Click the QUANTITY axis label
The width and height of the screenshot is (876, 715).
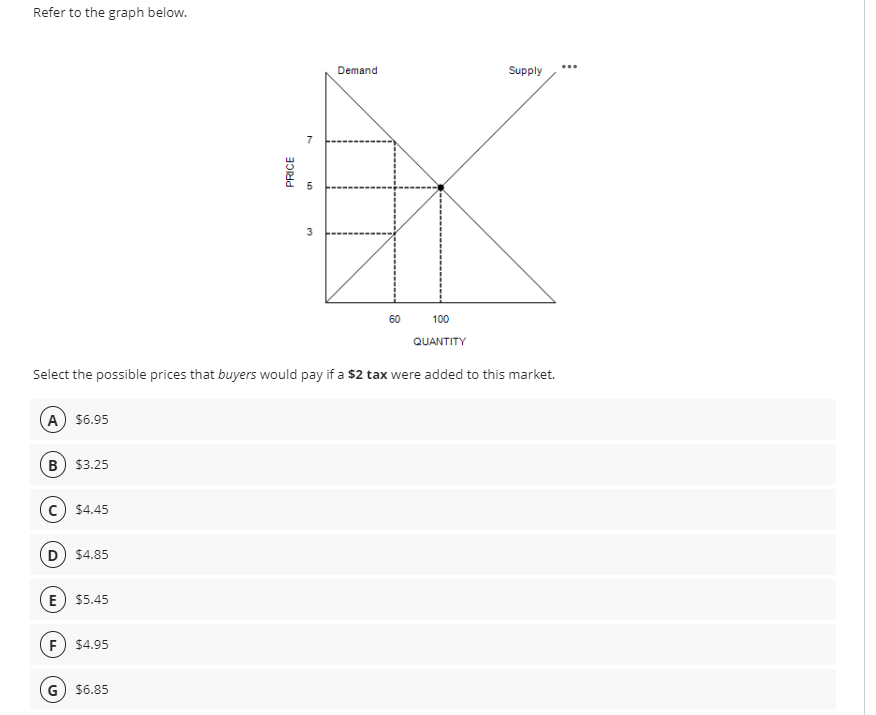pyautogui.click(x=440, y=341)
